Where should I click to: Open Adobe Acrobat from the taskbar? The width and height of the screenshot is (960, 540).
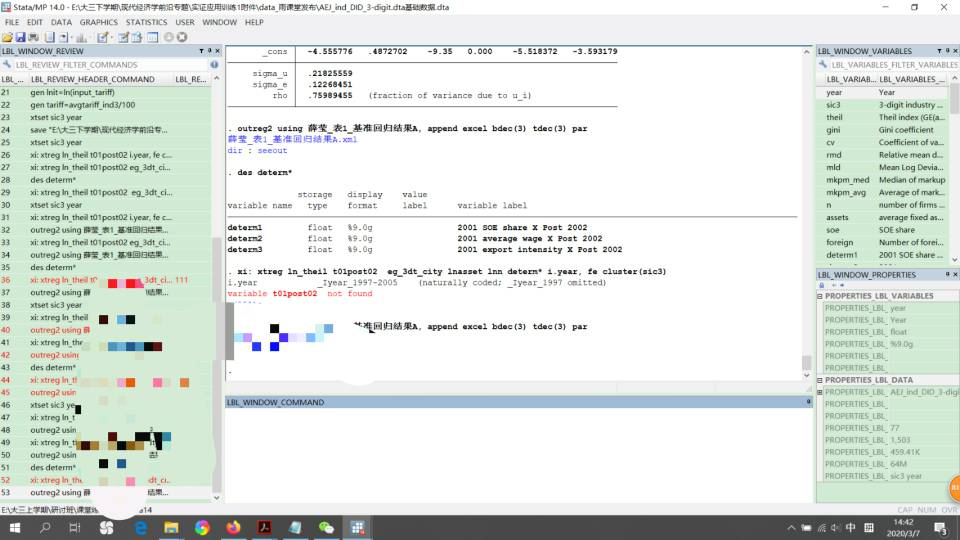pos(264,528)
